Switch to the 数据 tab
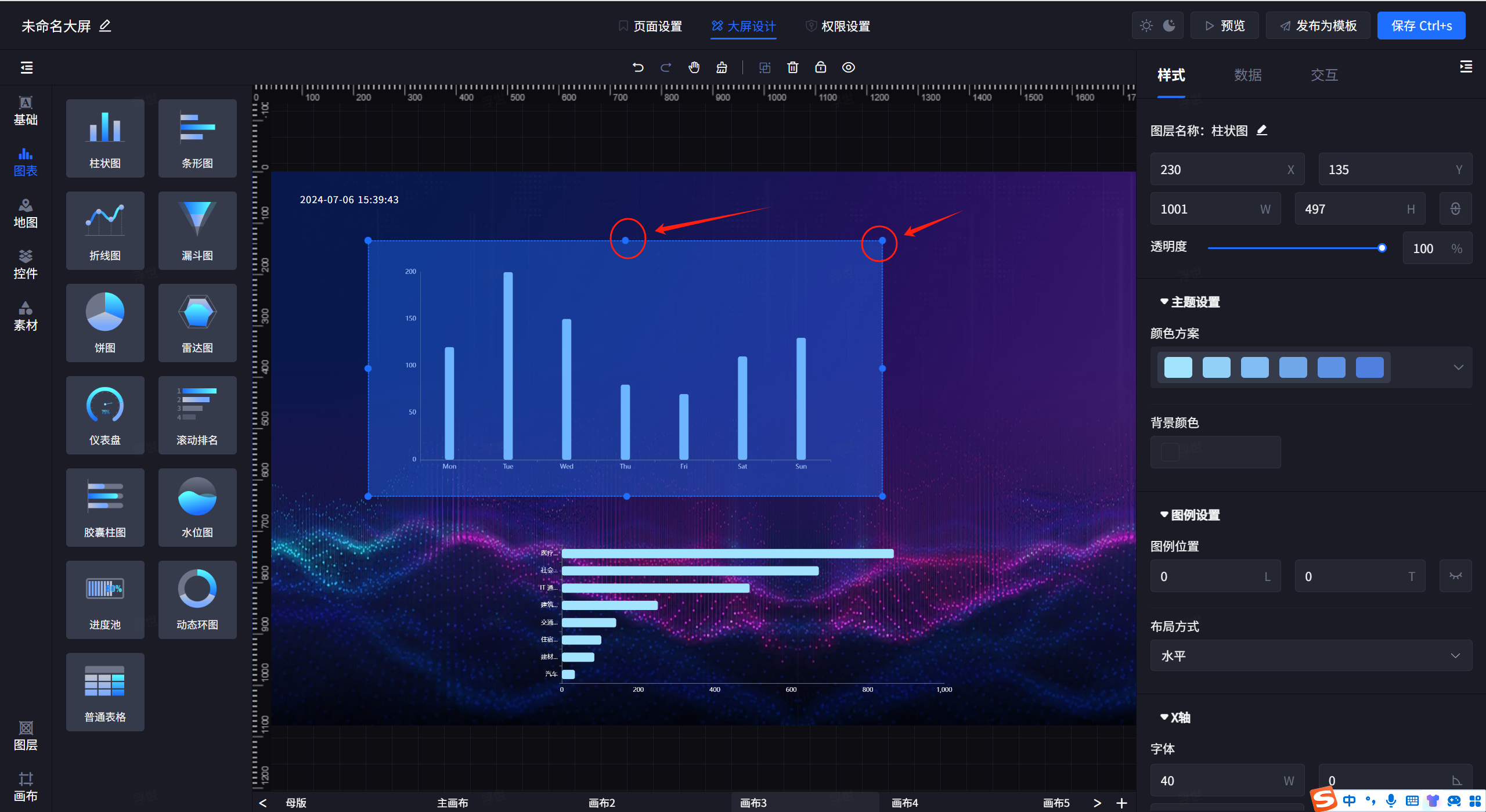The width and height of the screenshot is (1486, 812). coord(1247,75)
